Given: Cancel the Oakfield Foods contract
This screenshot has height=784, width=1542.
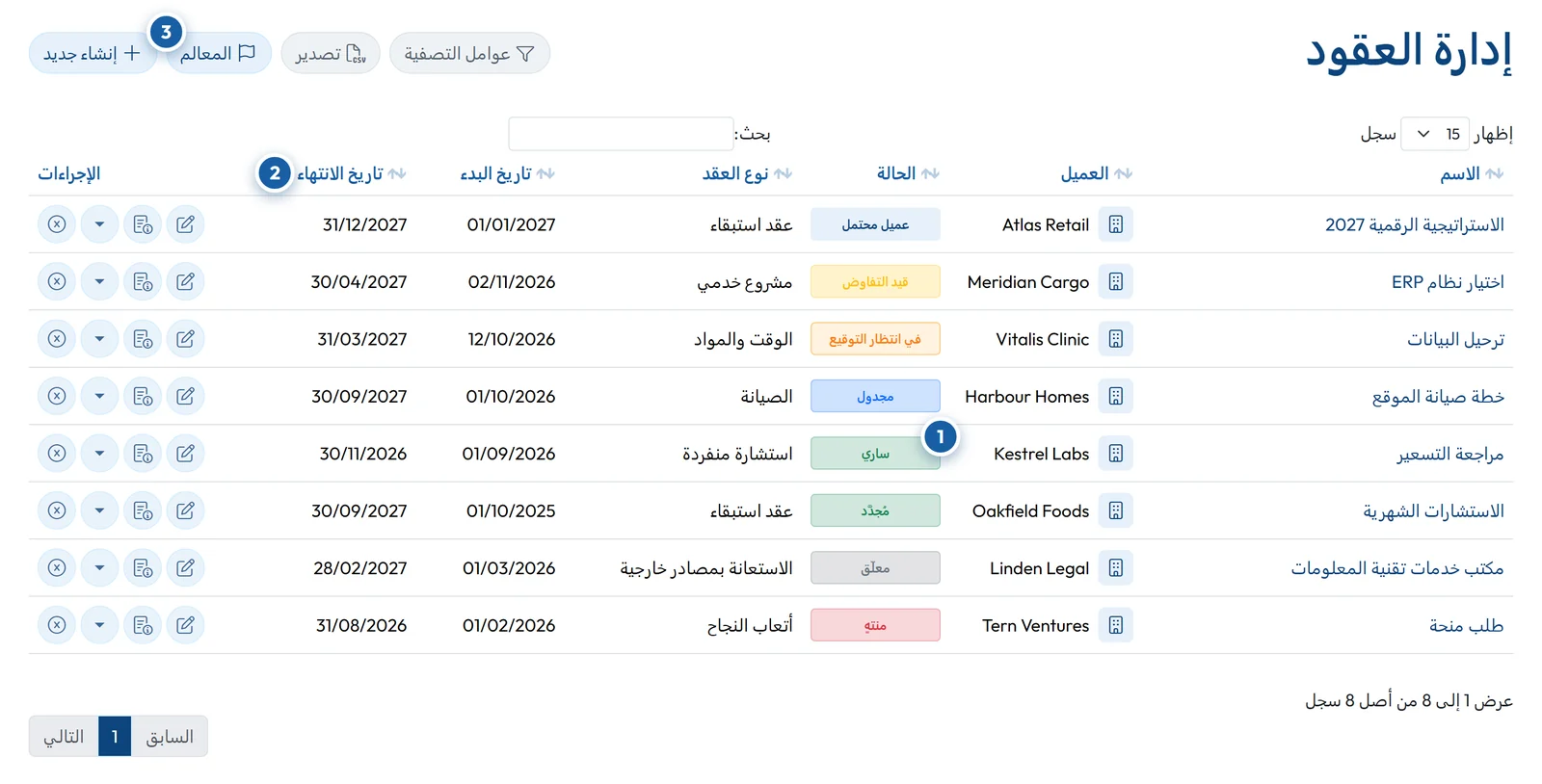Looking at the screenshot, I should pyautogui.click(x=57, y=510).
